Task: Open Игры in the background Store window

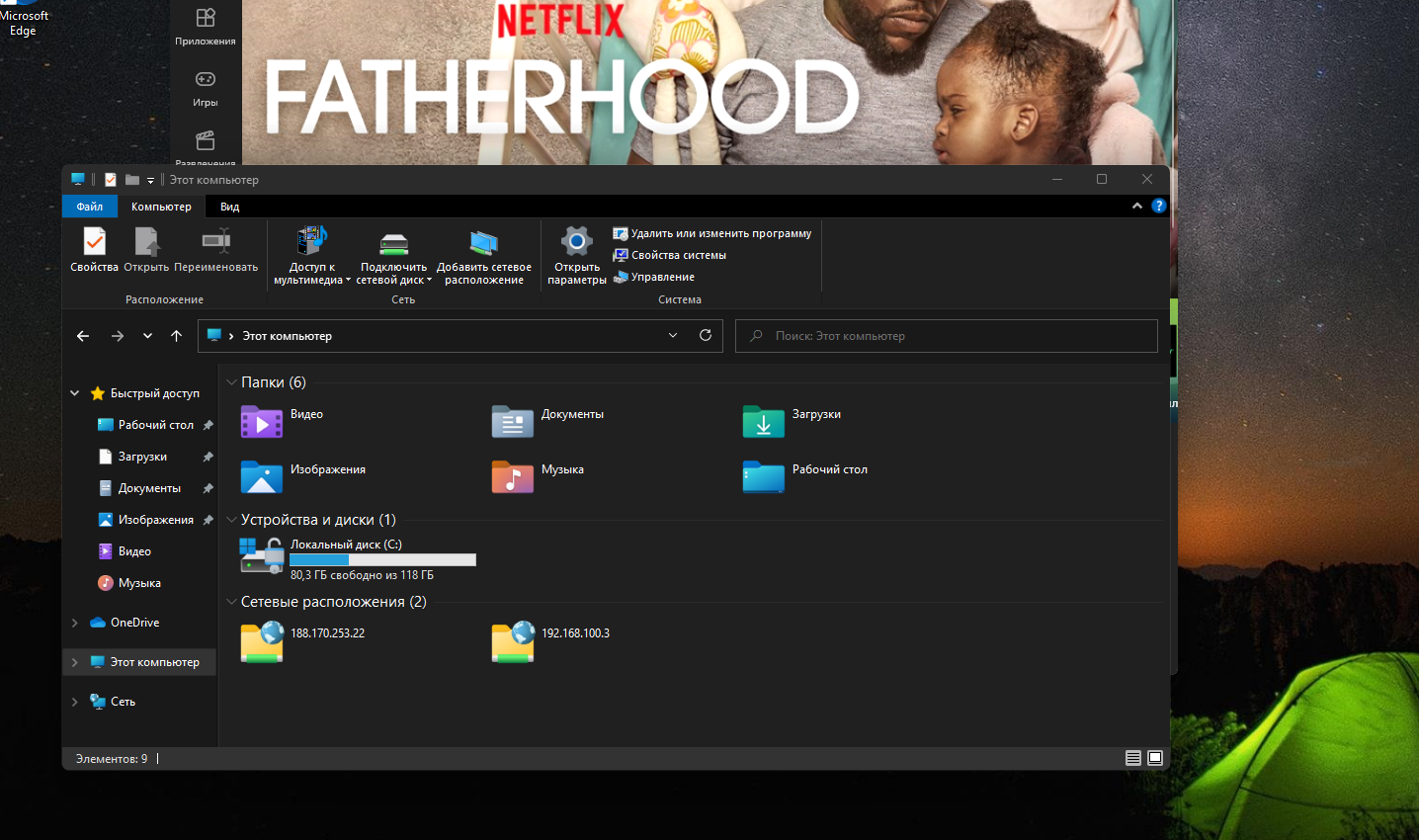Action: pyautogui.click(x=206, y=89)
